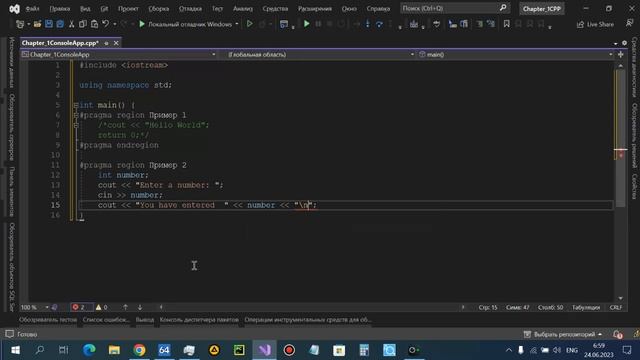The width and height of the screenshot is (640, 360).
Task: Open the Справка menu
Action: (378, 9)
